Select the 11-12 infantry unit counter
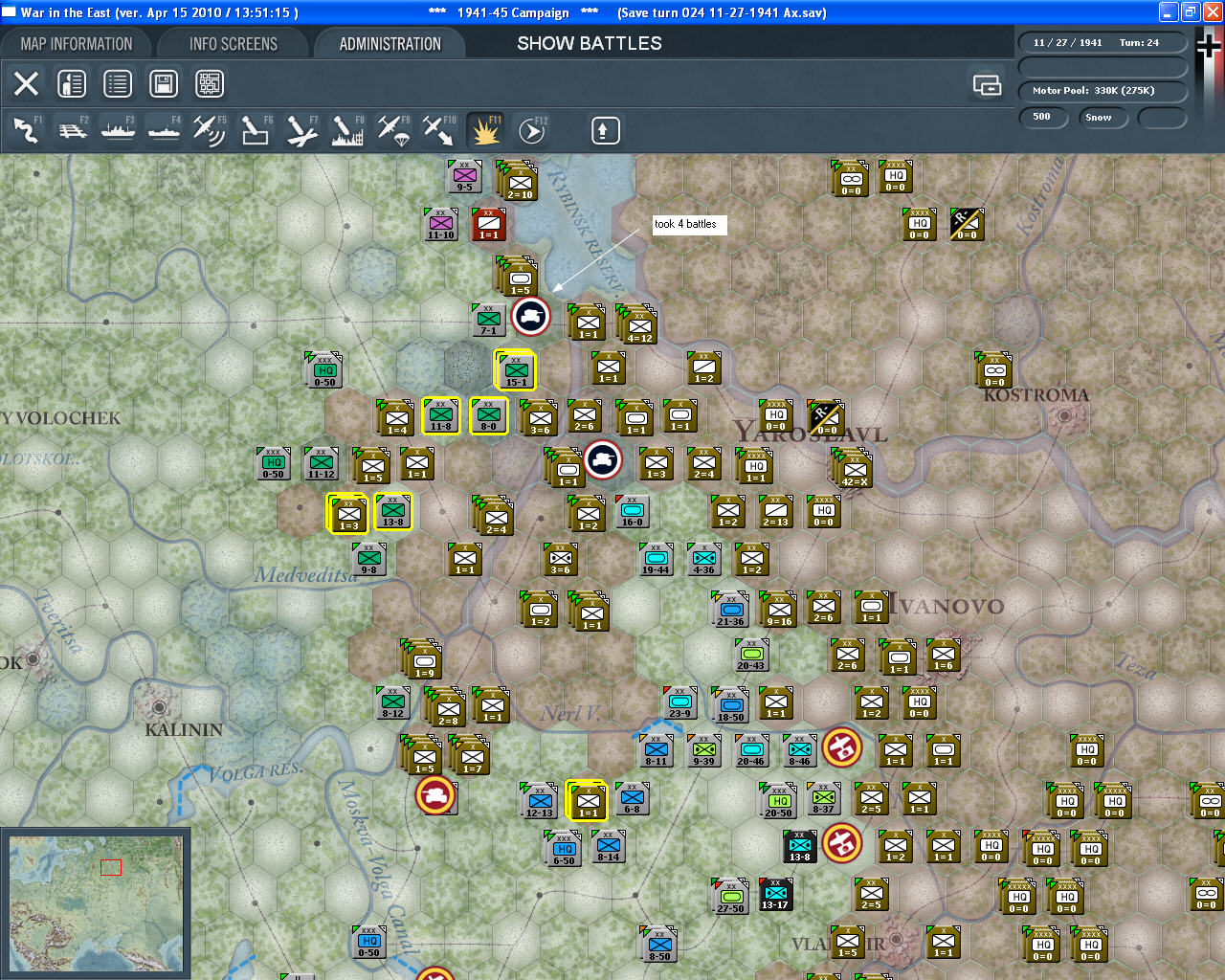Screen dimensions: 1225x980 coord(322,464)
